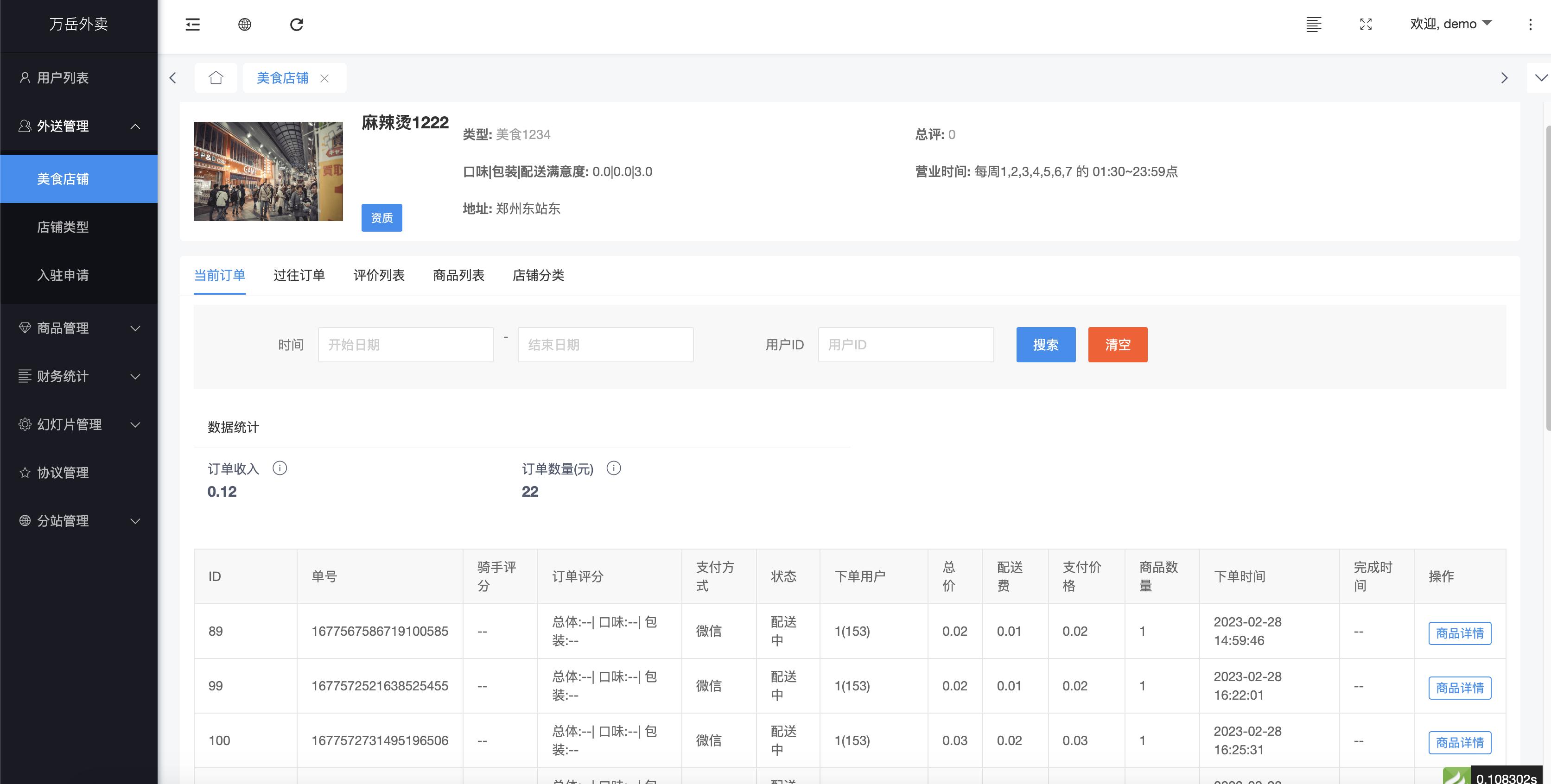Click the 万岳外卖 logo title
The width and height of the screenshot is (1551, 784).
click(79, 24)
